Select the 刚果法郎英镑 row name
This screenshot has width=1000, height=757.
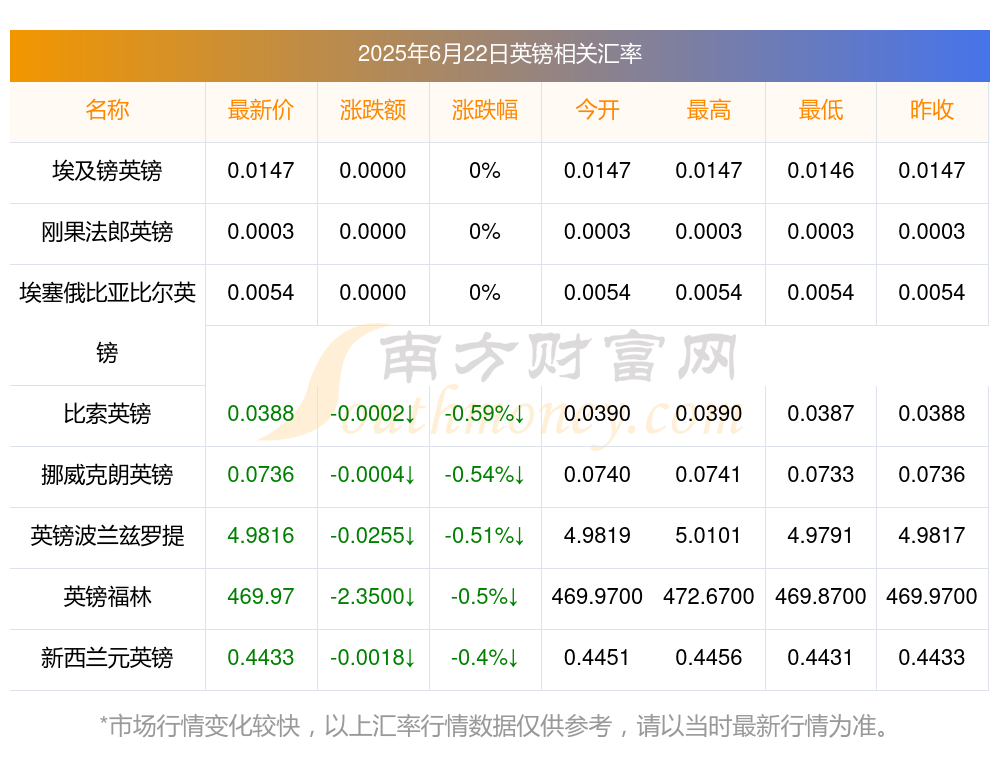(x=107, y=232)
